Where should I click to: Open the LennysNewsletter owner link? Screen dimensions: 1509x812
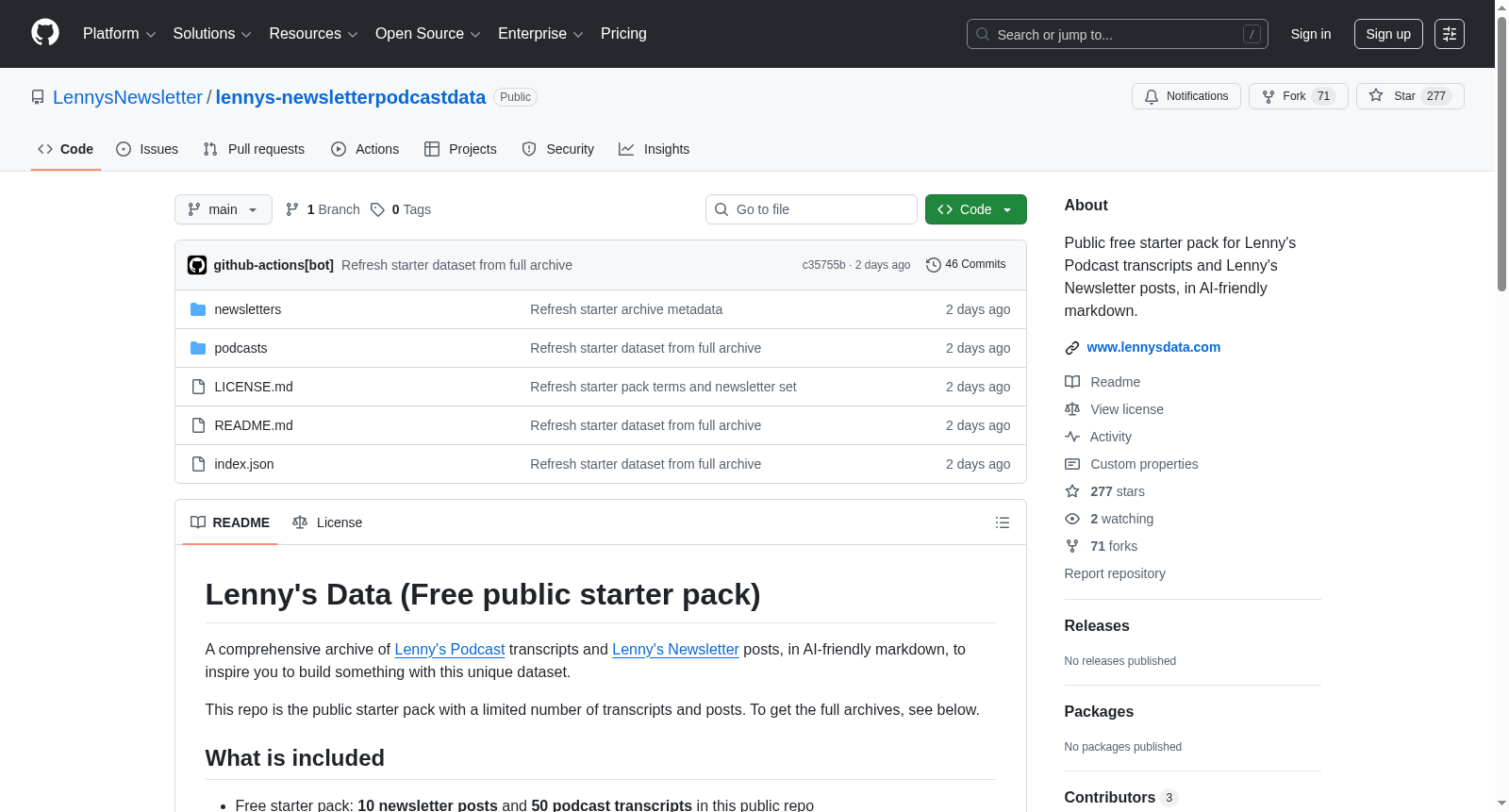(x=127, y=97)
